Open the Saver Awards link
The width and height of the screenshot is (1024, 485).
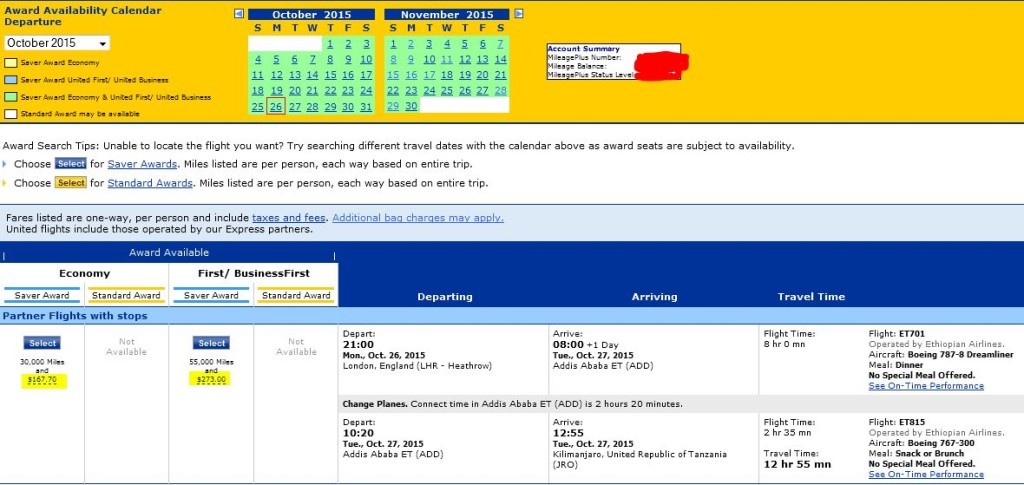click(142, 164)
